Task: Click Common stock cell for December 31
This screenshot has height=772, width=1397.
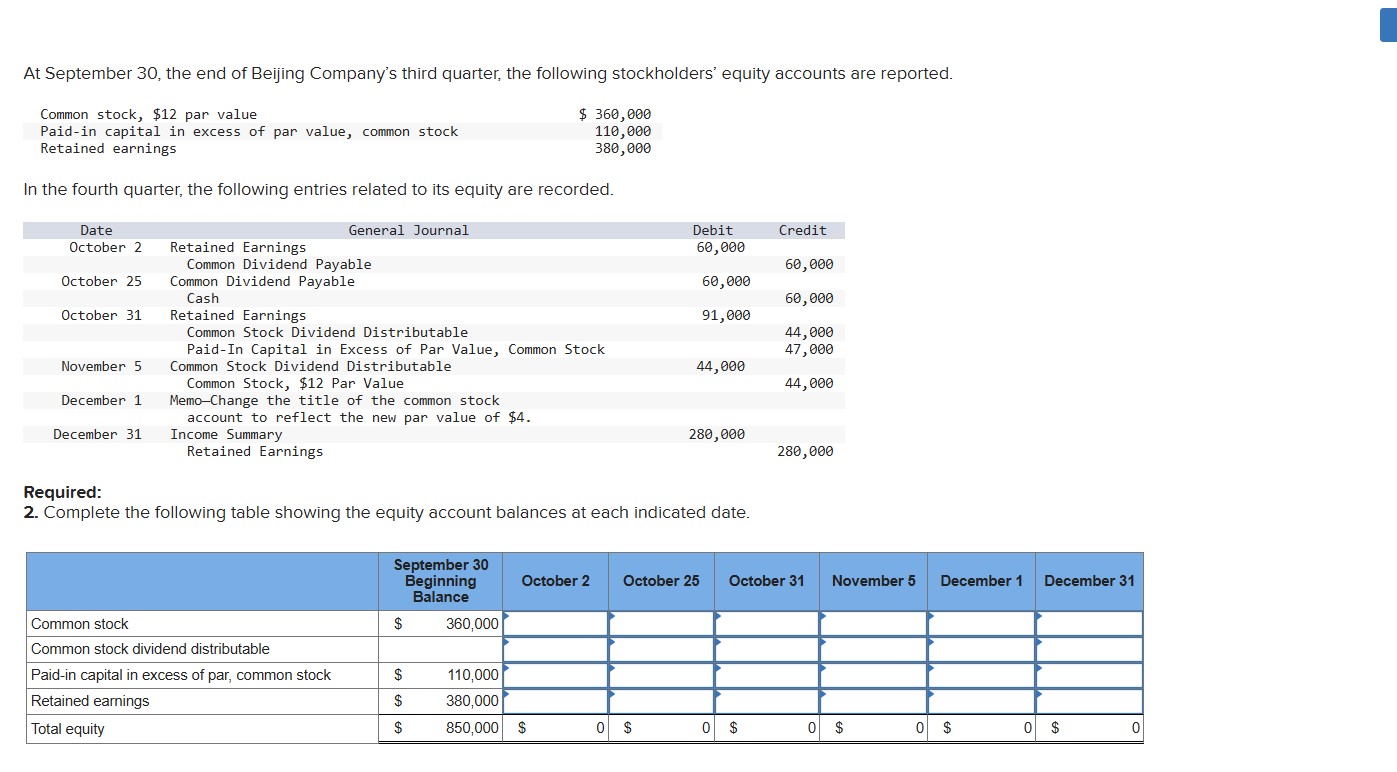Action: (x=1089, y=624)
